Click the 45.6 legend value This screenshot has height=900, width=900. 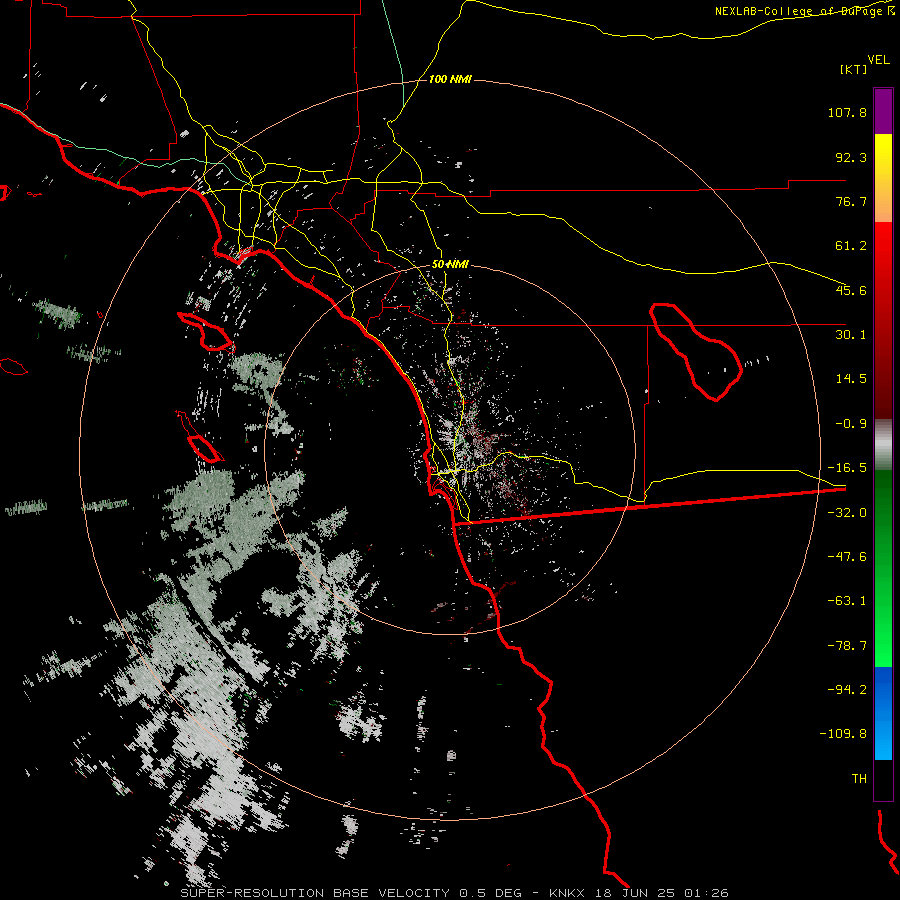851,290
